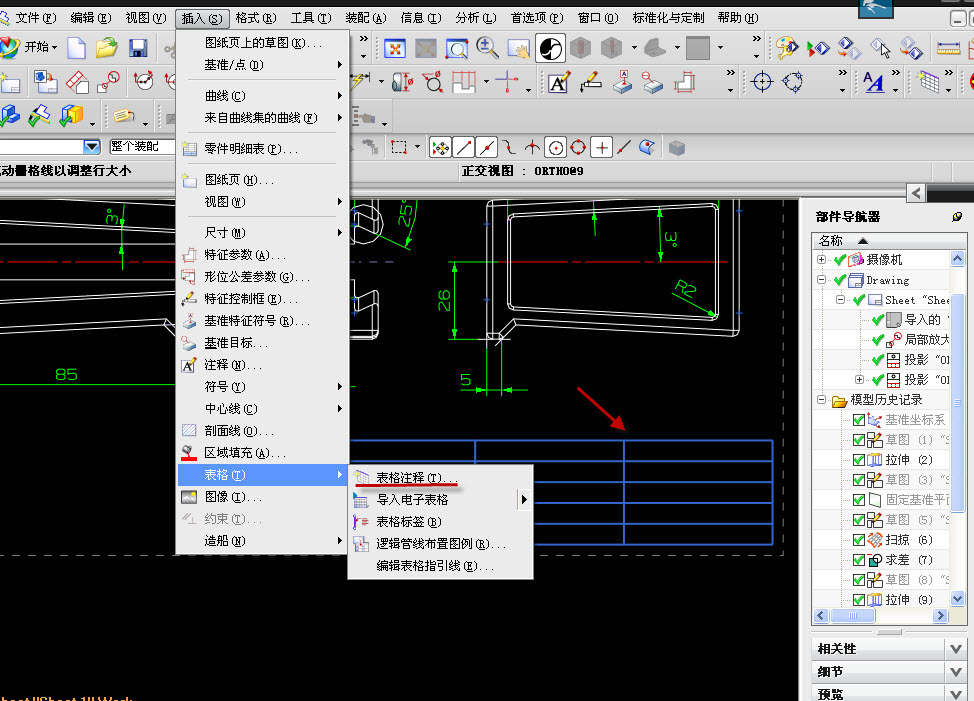
Task: Click the navigator scroll-left arrow
Action: click(x=821, y=615)
